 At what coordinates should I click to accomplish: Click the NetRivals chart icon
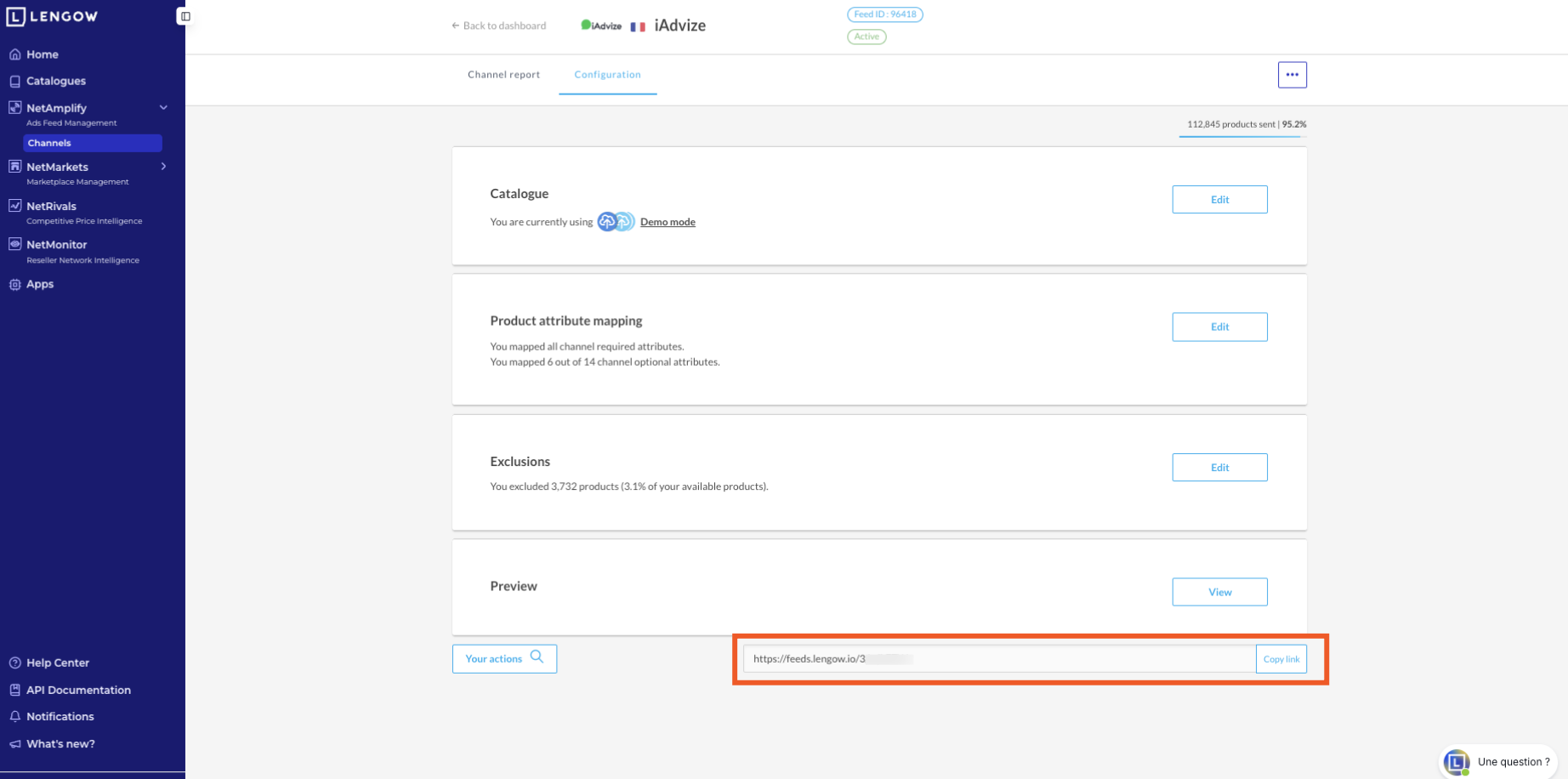click(14, 206)
